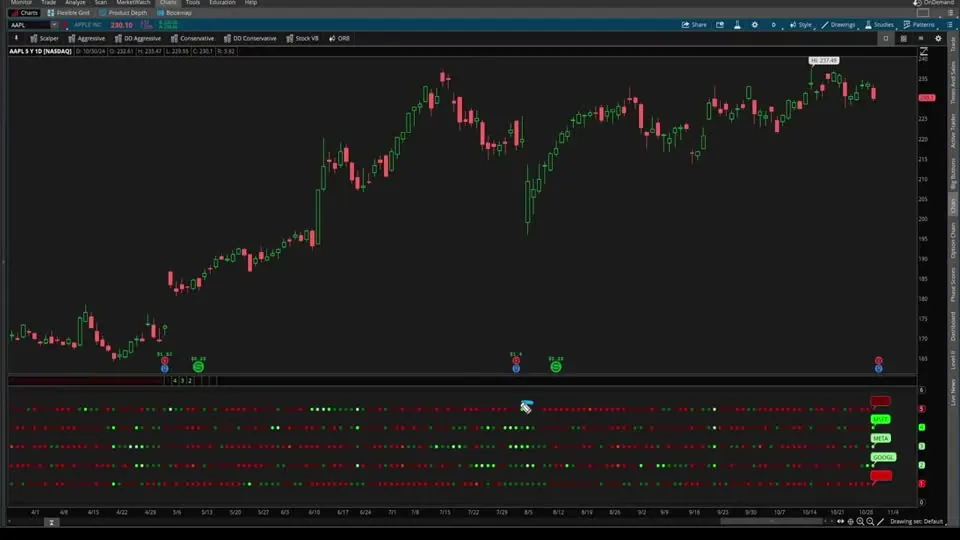
Task: Click the bottom-left collapse button
Action: tap(51, 522)
